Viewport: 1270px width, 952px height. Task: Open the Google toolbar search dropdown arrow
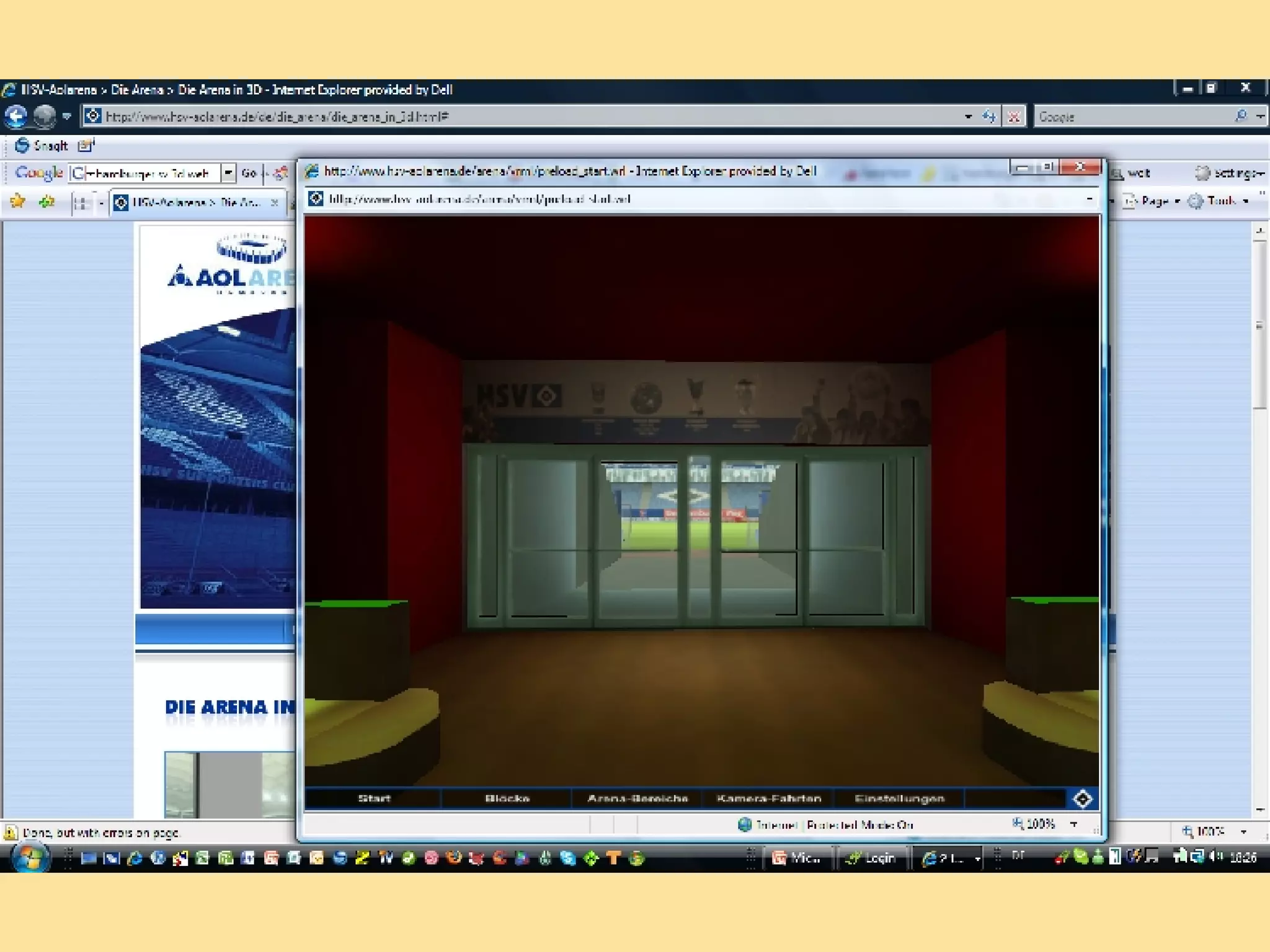228,173
